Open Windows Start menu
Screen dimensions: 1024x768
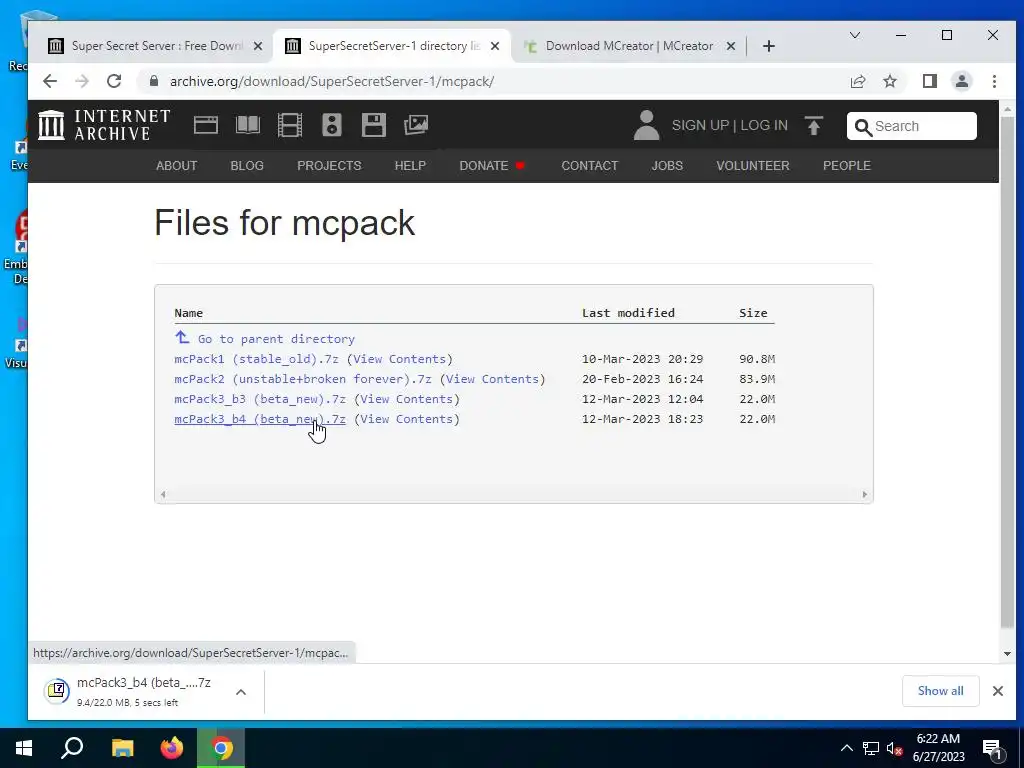pyautogui.click(x=24, y=748)
